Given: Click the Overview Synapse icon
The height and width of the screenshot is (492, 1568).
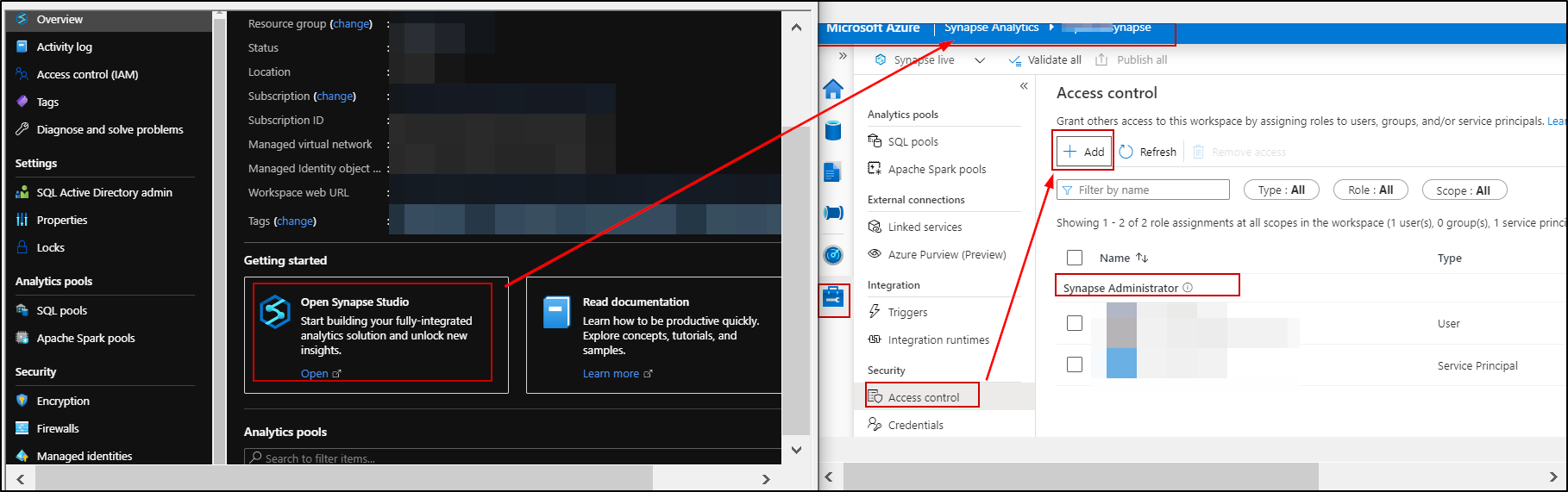Looking at the screenshot, I should pos(22,19).
